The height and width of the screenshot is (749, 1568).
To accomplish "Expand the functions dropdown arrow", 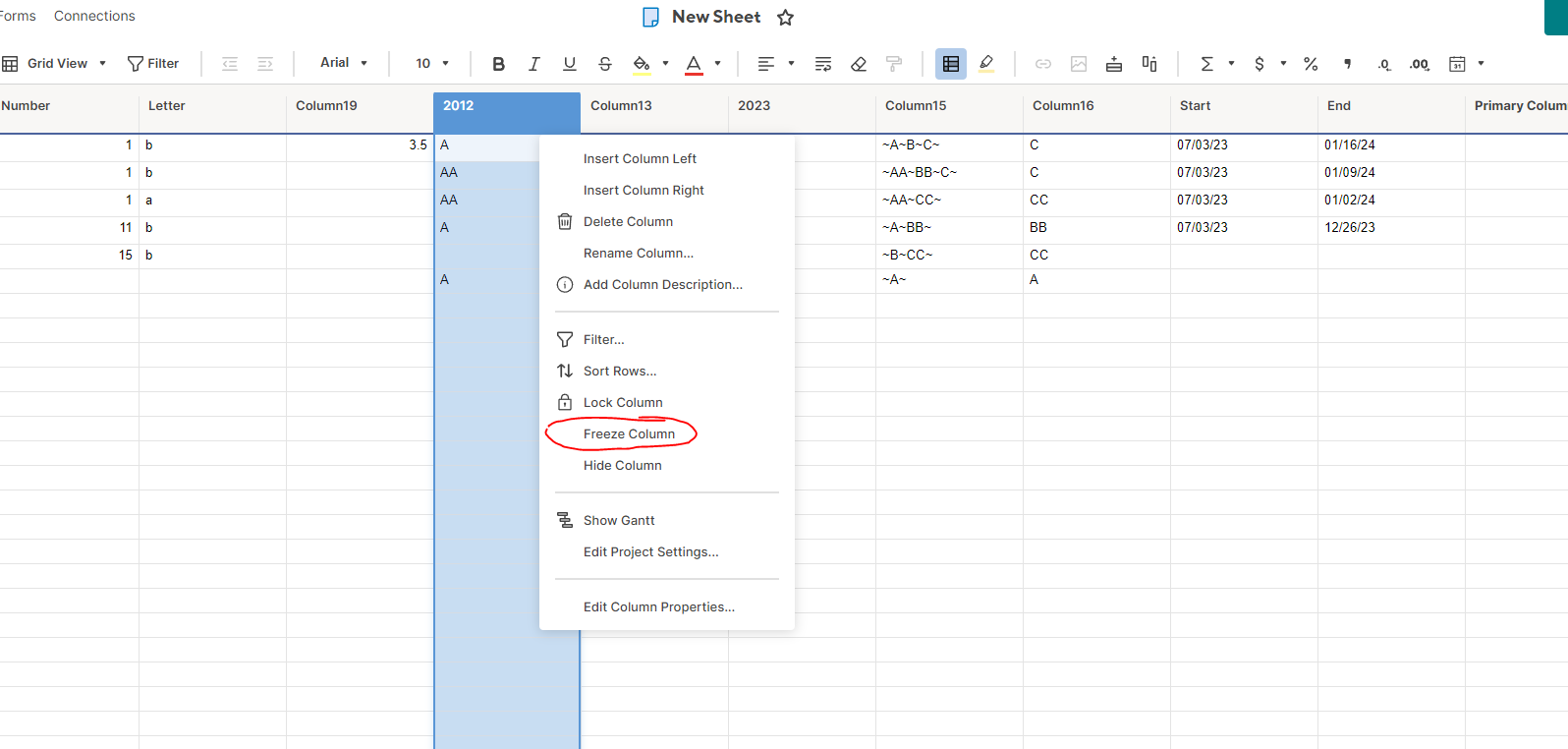I will coord(1231,64).
